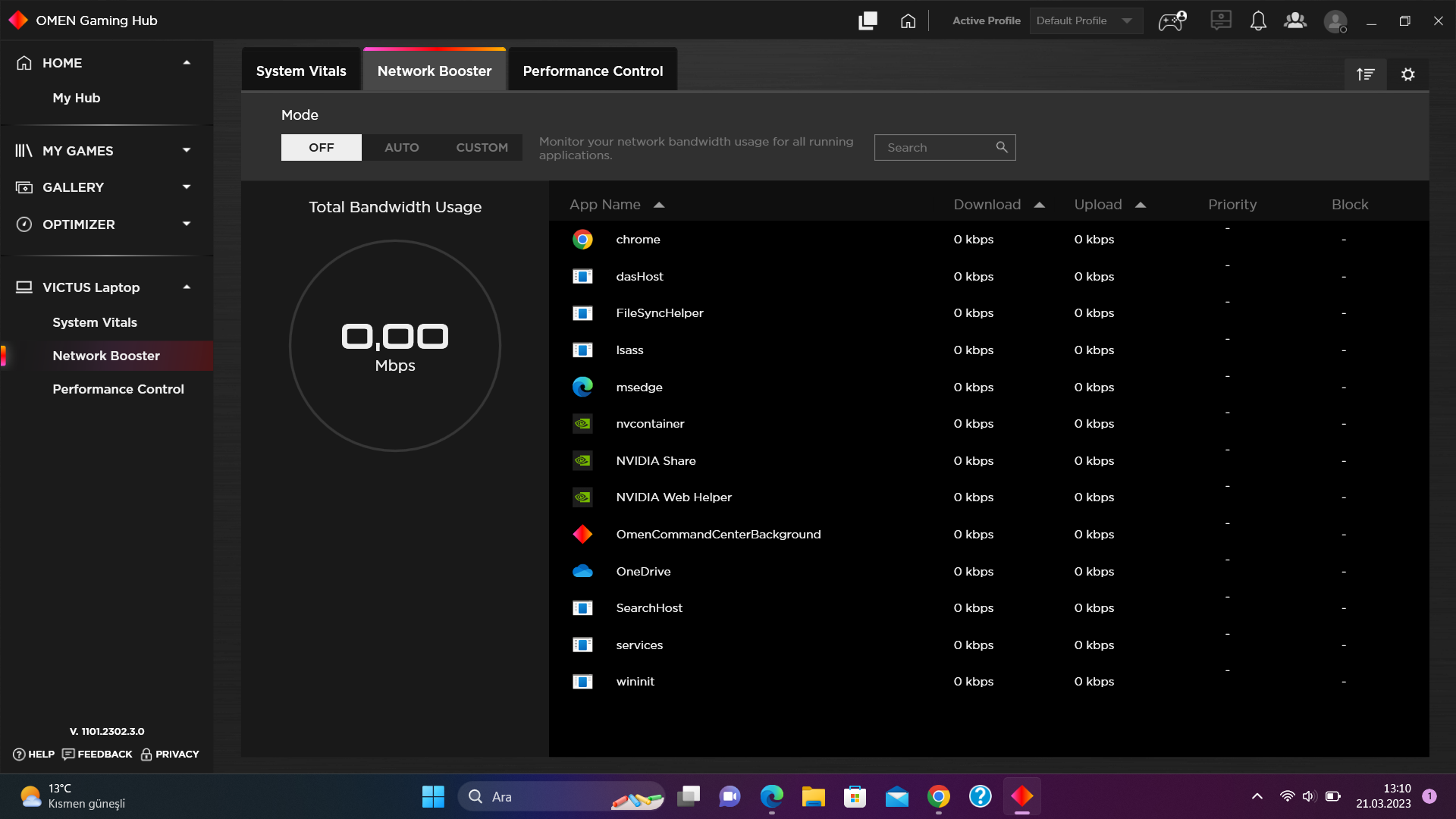Open the Windows Start button
1456x819 pixels.
pos(433,796)
